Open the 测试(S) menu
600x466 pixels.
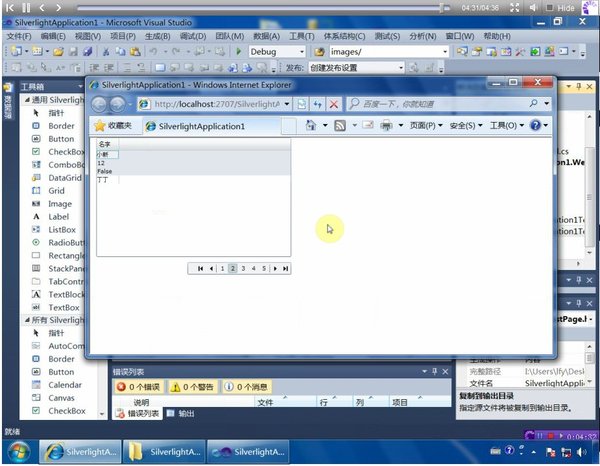tap(387, 36)
